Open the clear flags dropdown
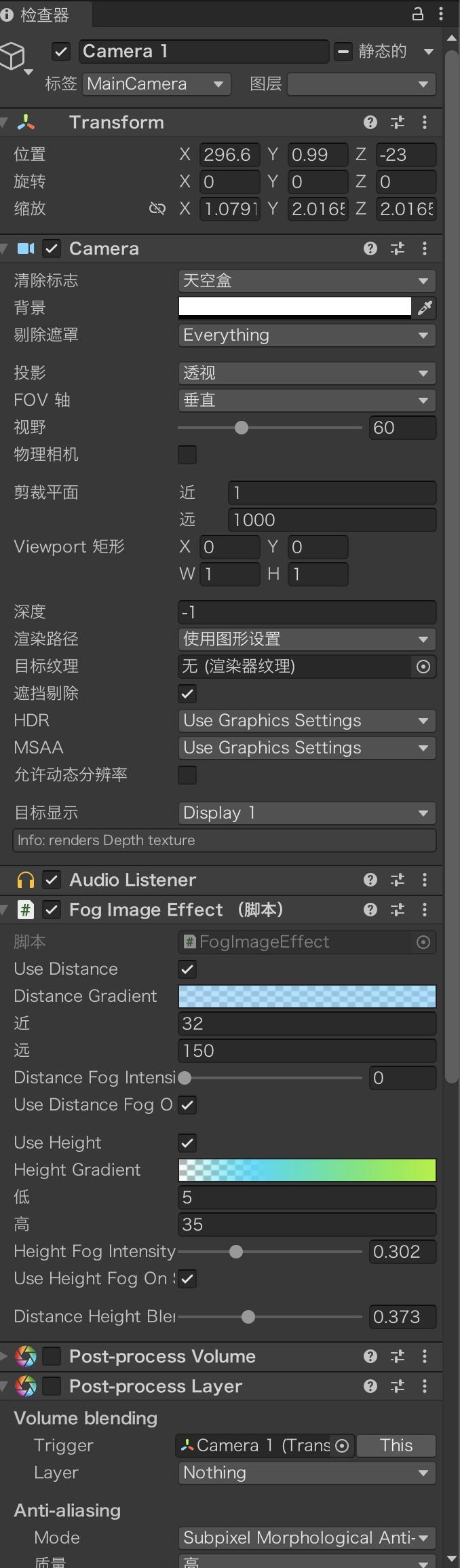 pos(307,281)
